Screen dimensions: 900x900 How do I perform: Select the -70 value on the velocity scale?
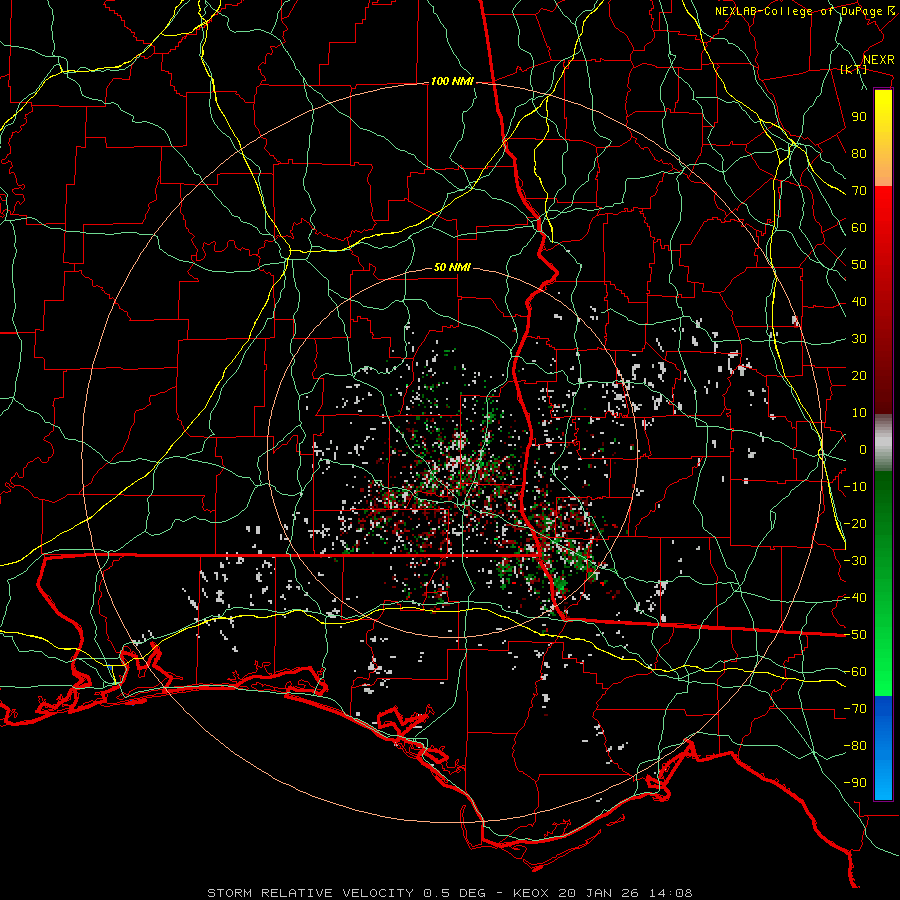point(855,709)
